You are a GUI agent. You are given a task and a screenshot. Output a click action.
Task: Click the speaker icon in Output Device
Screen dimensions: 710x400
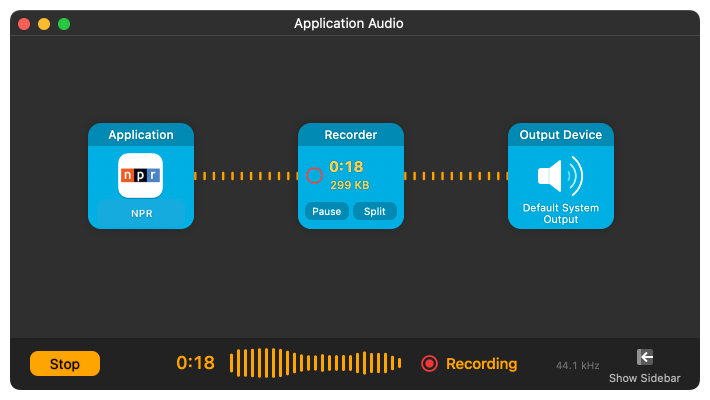tap(561, 176)
